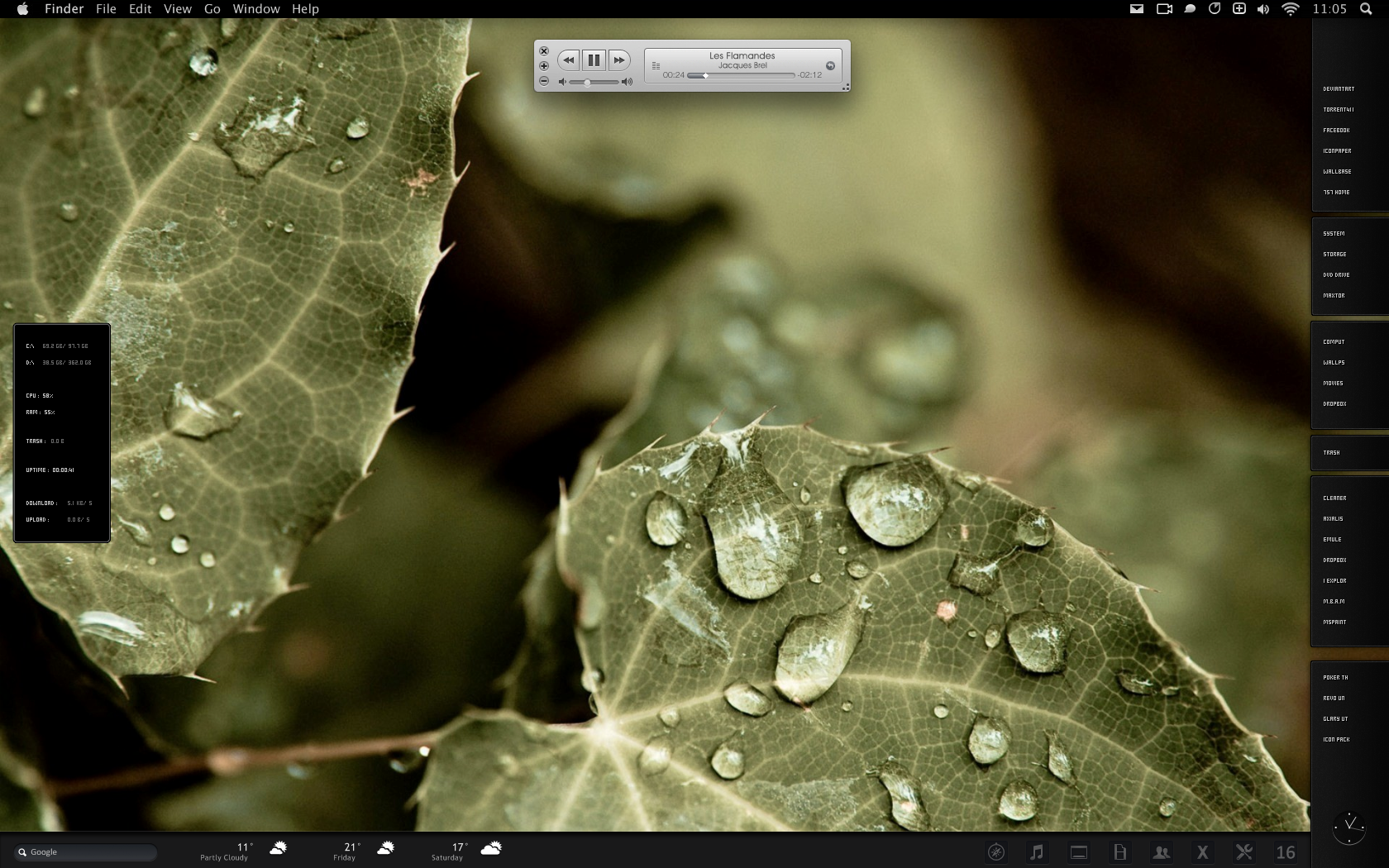
Task: Open the Wi-Fi menu bar icon
Action: 1290,9
